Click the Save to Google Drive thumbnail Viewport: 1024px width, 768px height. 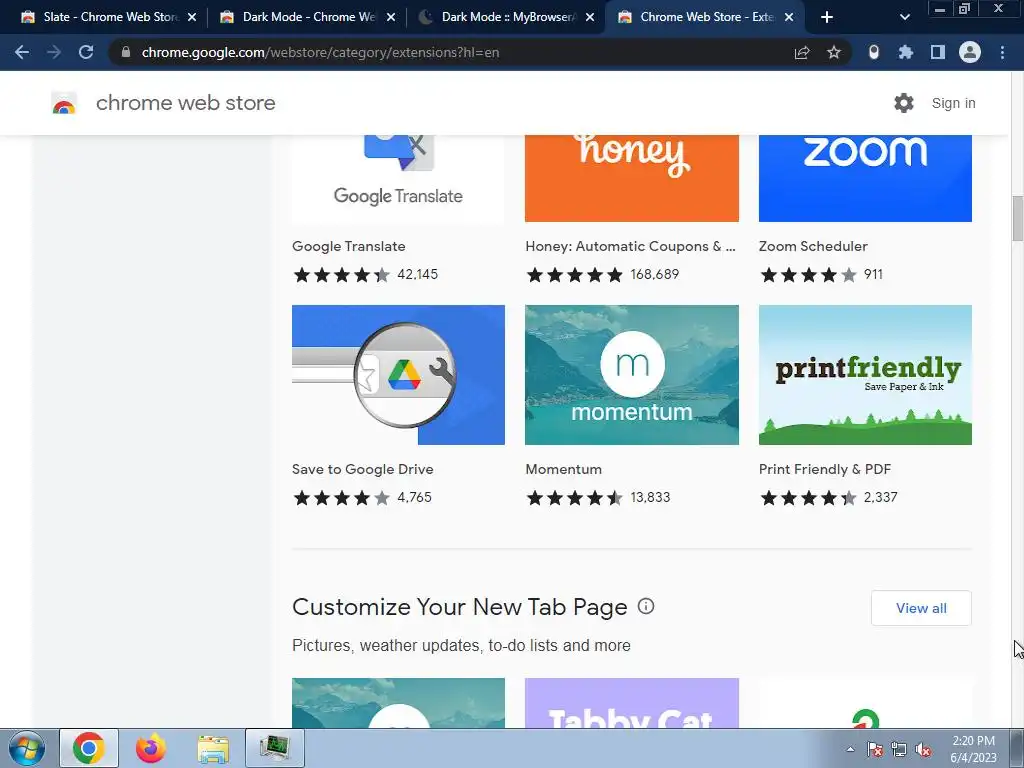[x=398, y=375]
